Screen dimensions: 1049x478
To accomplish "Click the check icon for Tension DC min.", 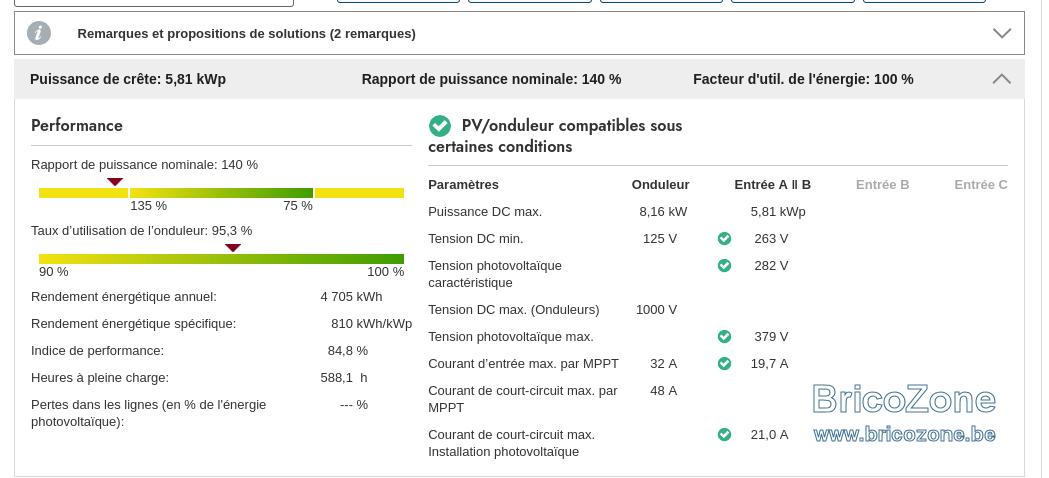I will 725,238.
